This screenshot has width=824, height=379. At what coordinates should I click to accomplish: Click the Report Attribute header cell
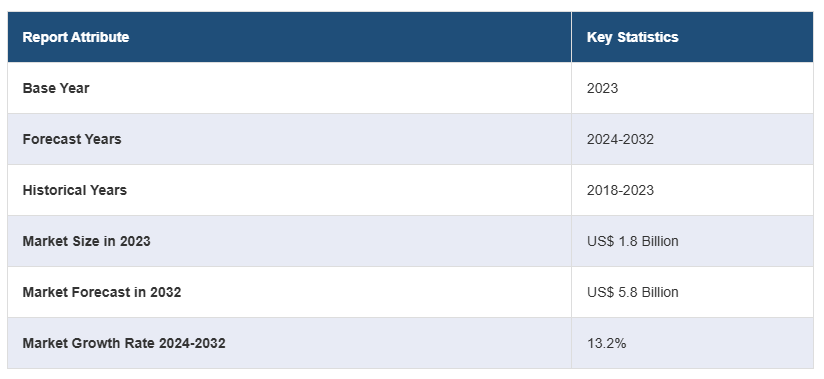click(289, 37)
